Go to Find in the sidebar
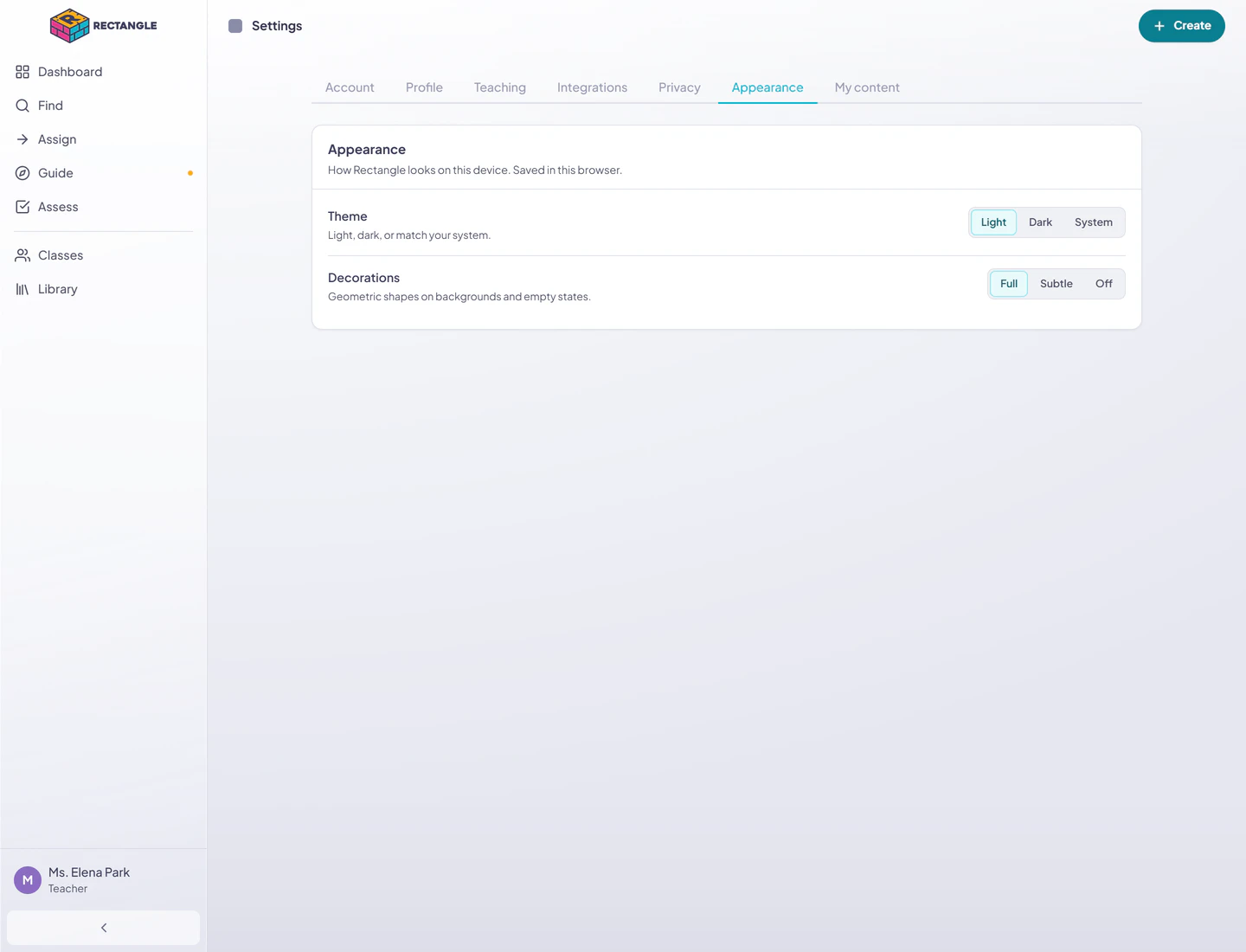1246x952 pixels. [x=104, y=106]
